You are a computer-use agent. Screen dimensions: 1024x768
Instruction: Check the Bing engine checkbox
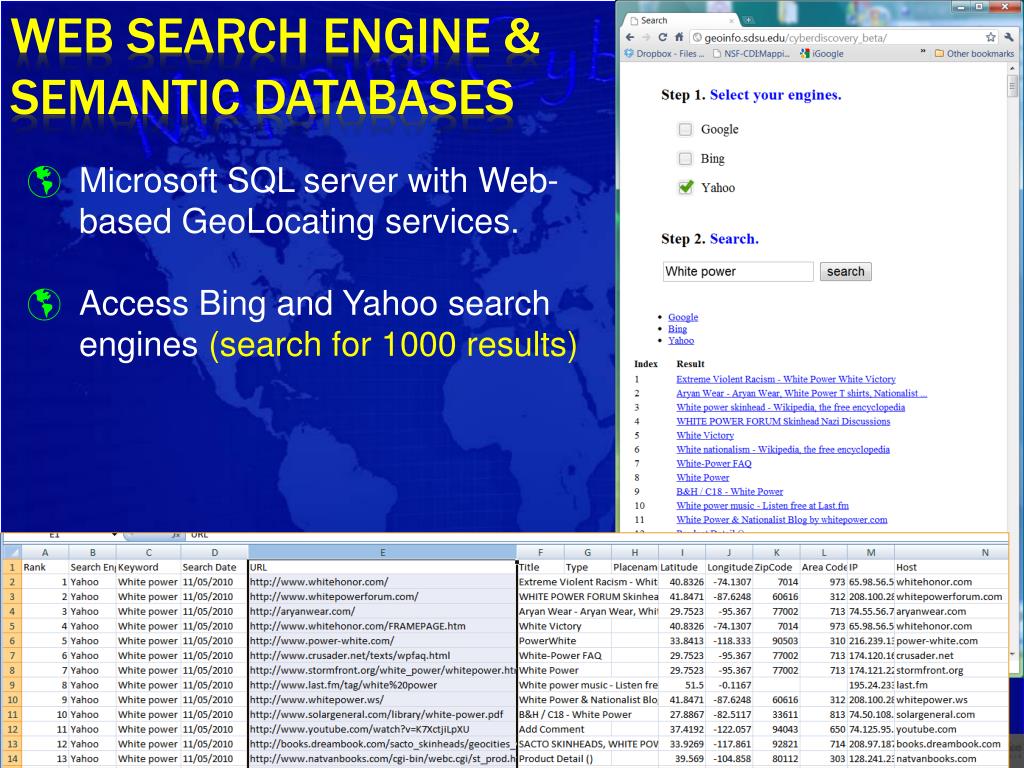tap(684, 158)
